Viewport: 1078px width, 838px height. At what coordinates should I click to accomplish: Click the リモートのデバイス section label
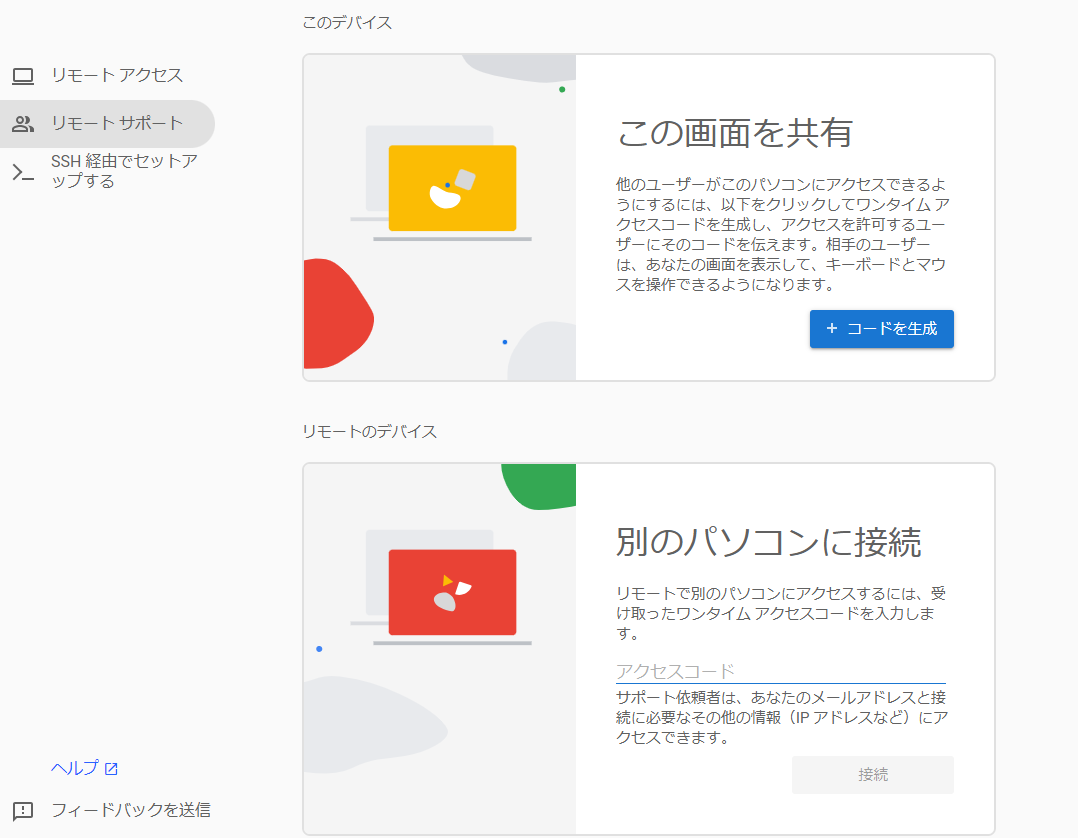[x=369, y=432]
